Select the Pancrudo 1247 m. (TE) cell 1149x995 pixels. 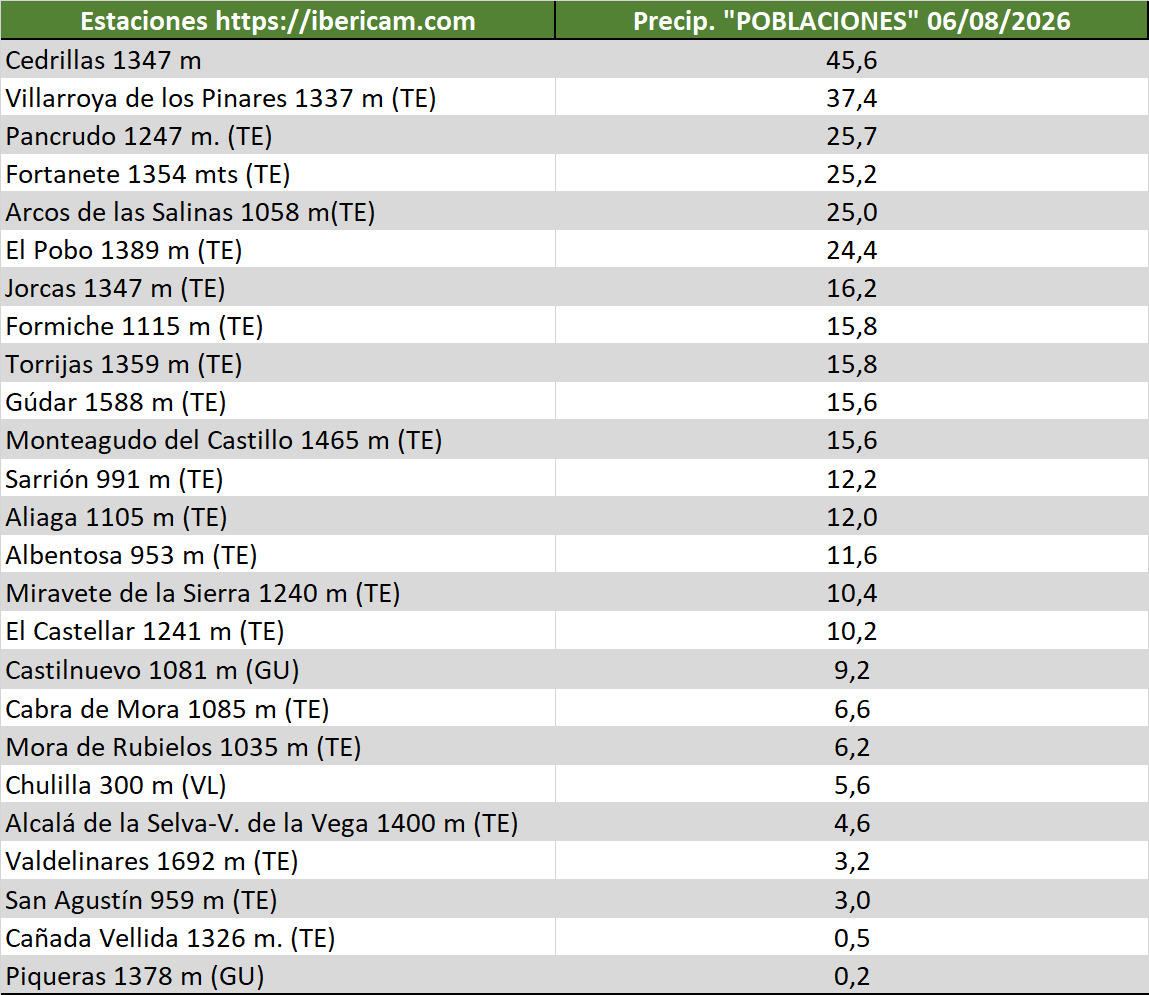[x=278, y=136]
